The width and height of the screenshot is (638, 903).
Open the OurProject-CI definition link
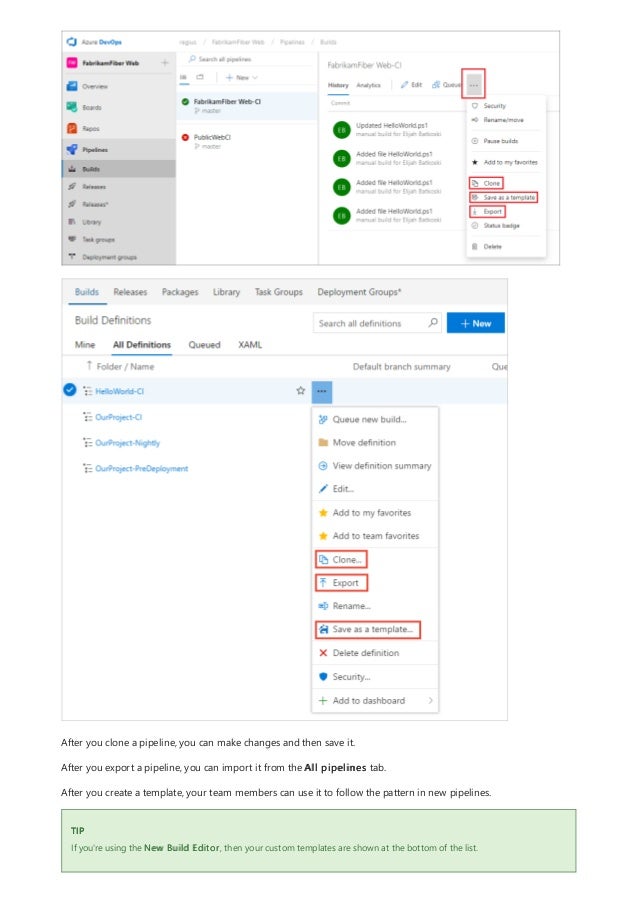119,417
